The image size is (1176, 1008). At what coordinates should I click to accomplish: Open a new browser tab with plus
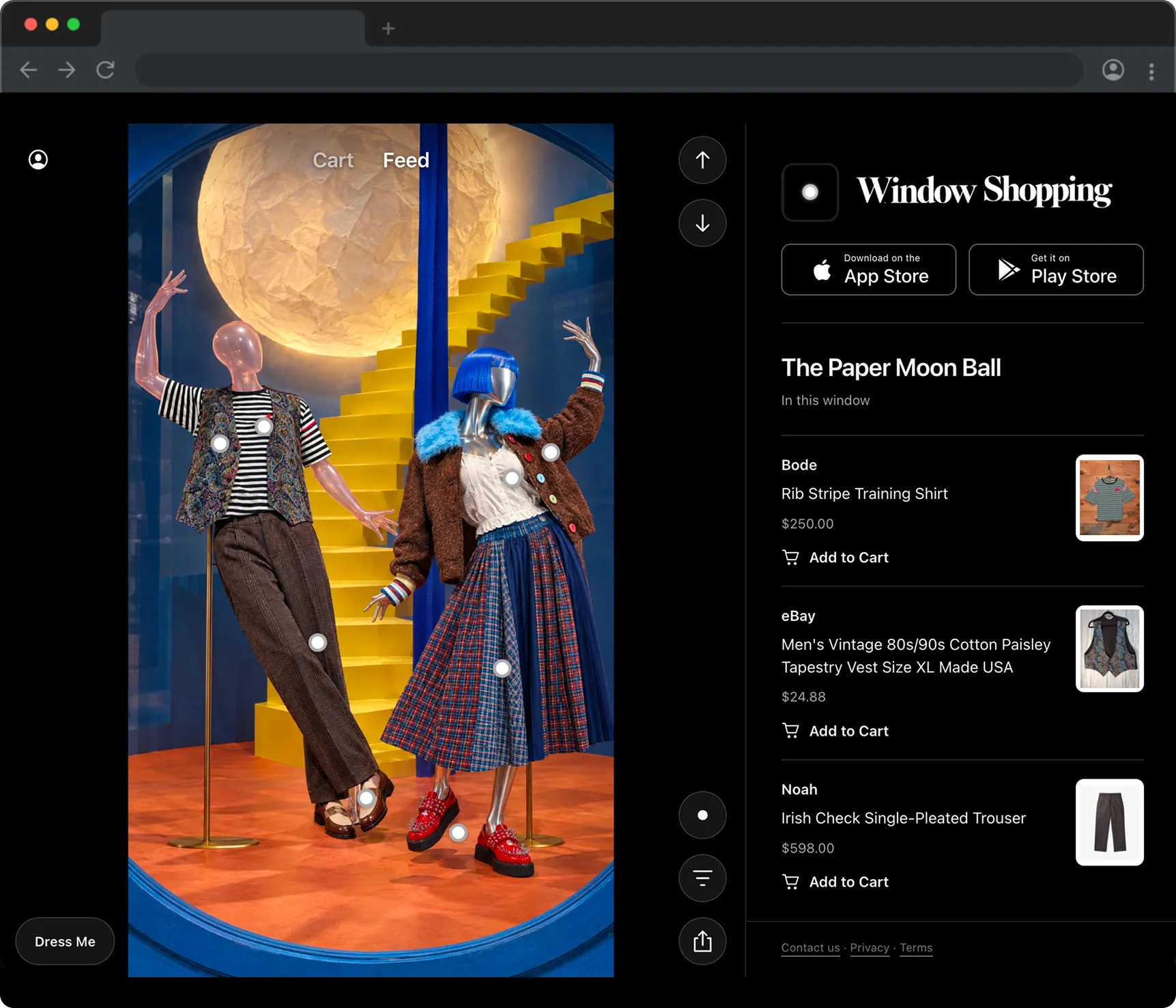click(x=388, y=29)
